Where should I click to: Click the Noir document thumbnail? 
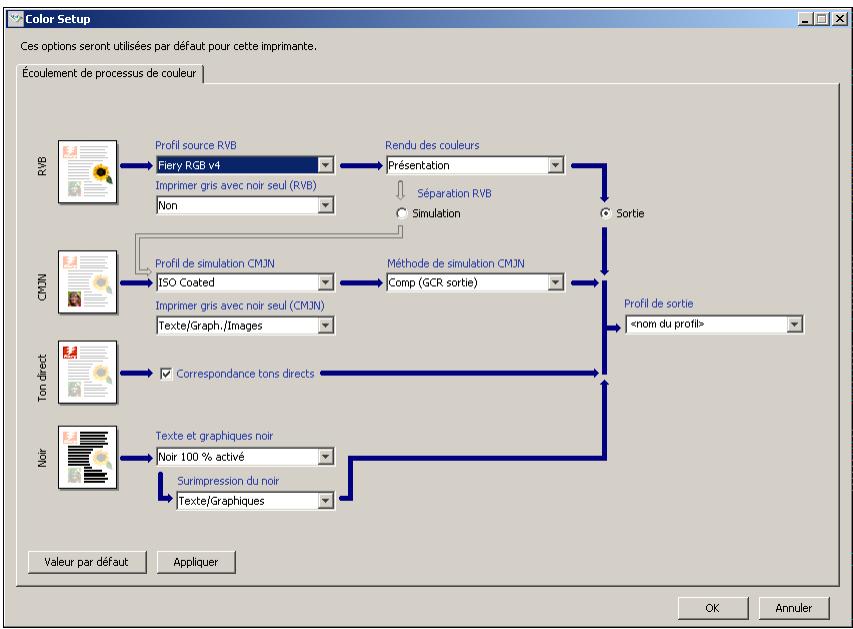click(x=88, y=457)
